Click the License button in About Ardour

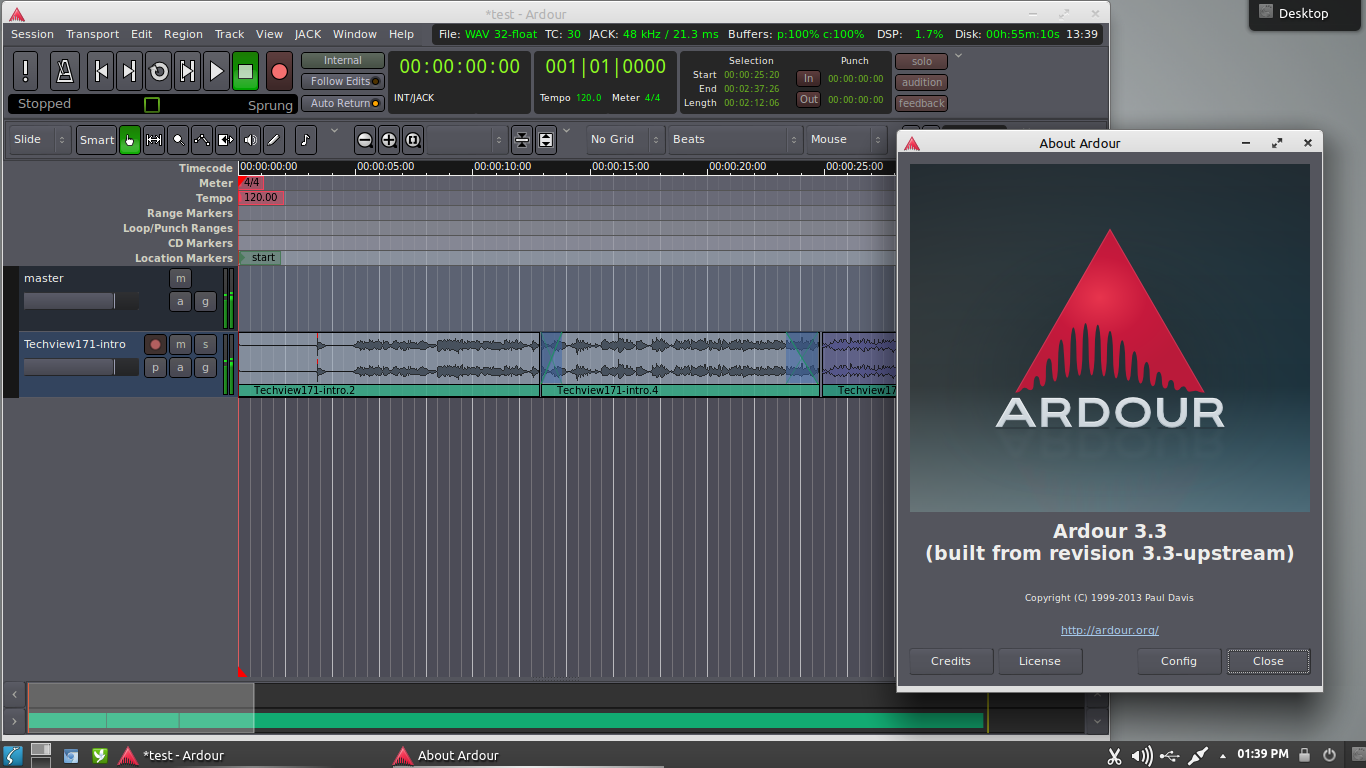1040,661
